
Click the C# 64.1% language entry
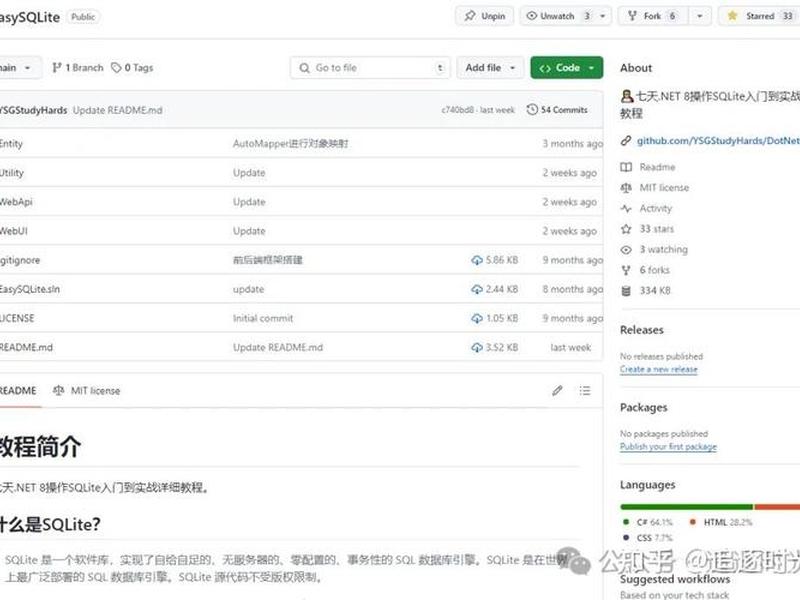tap(648, 522)
